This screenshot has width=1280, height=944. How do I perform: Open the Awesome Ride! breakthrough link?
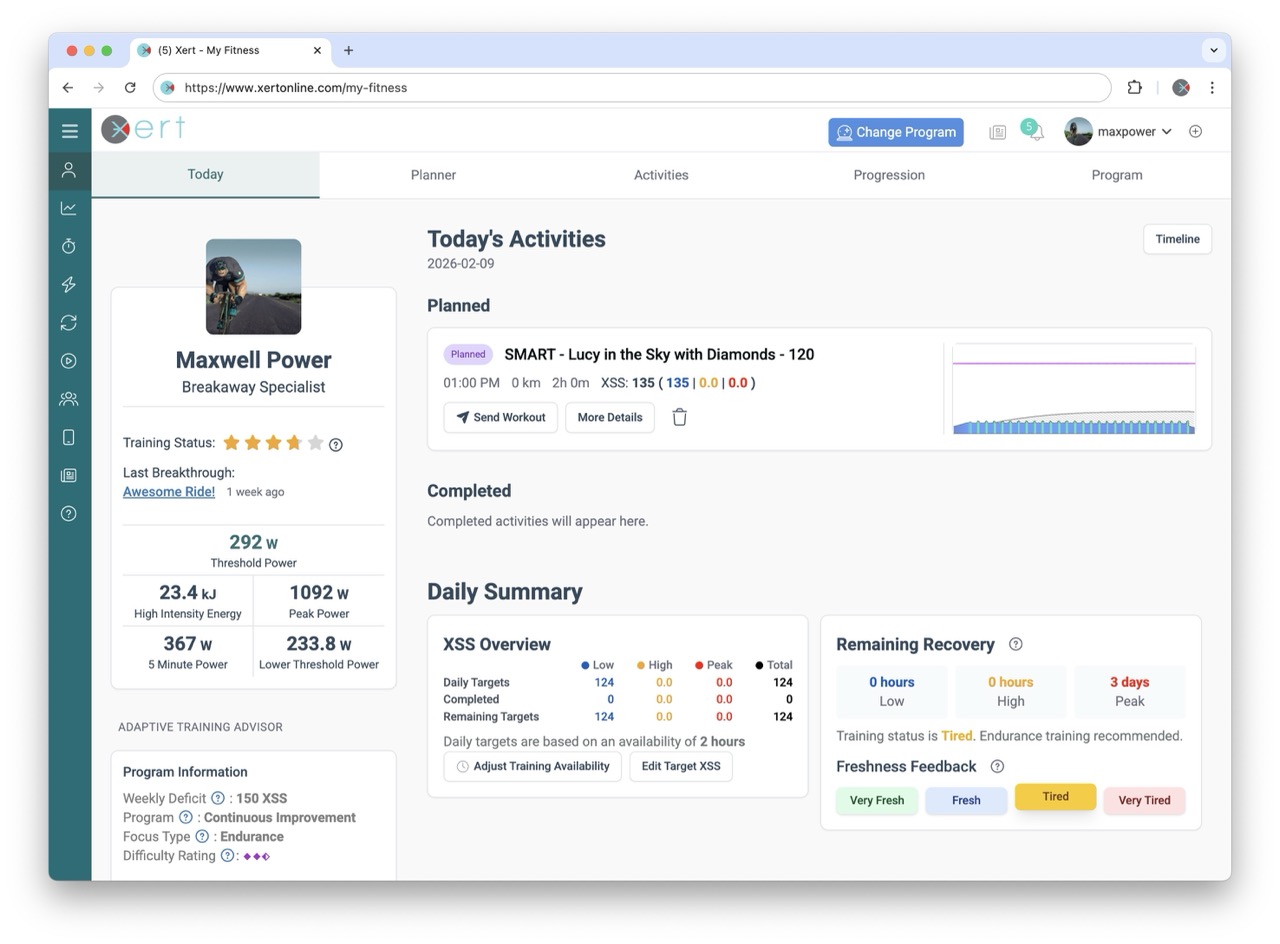click(168, 492)
